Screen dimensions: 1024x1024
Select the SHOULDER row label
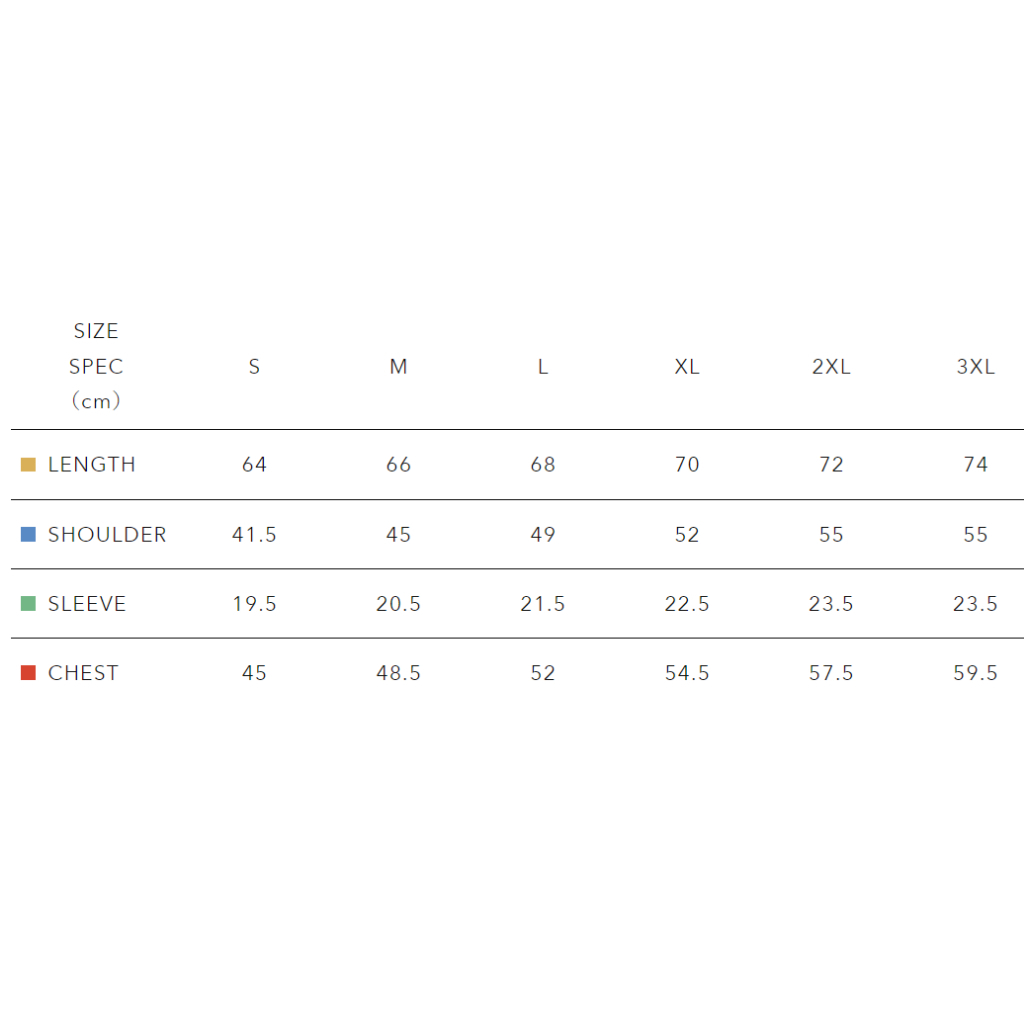[x=107, y=534]
